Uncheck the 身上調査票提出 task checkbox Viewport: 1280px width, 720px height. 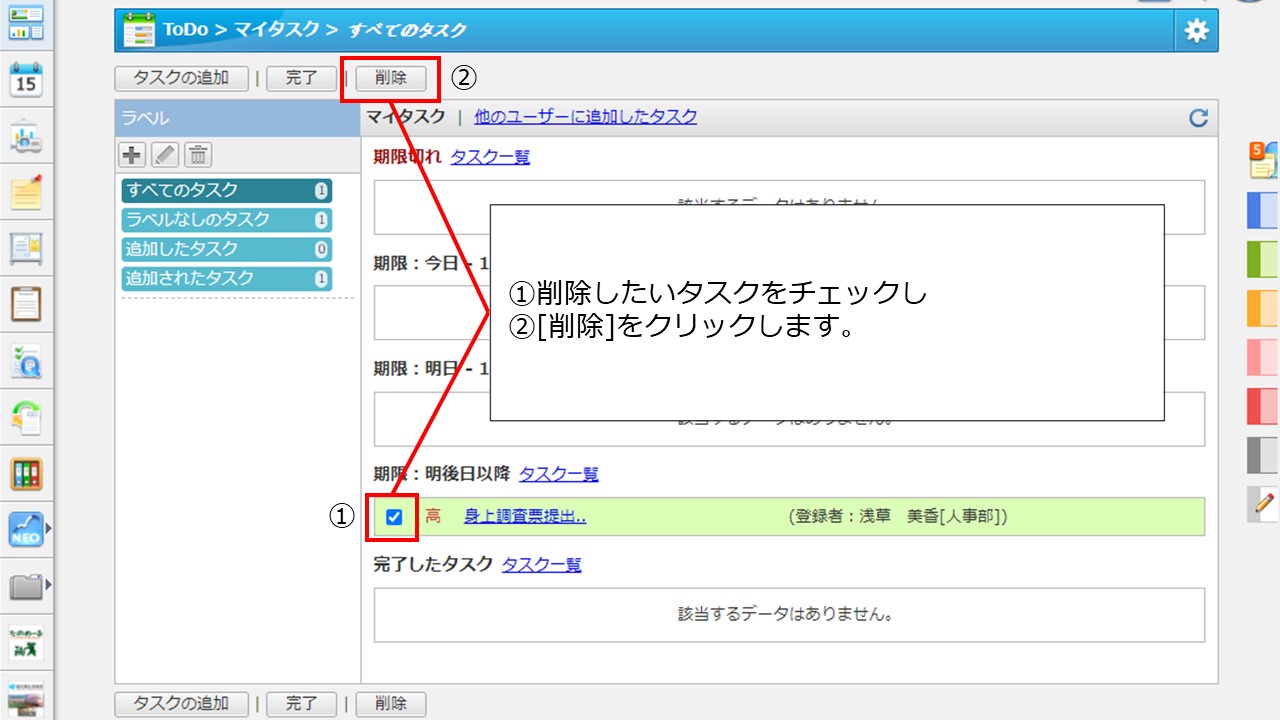click(x=394, y=517)
